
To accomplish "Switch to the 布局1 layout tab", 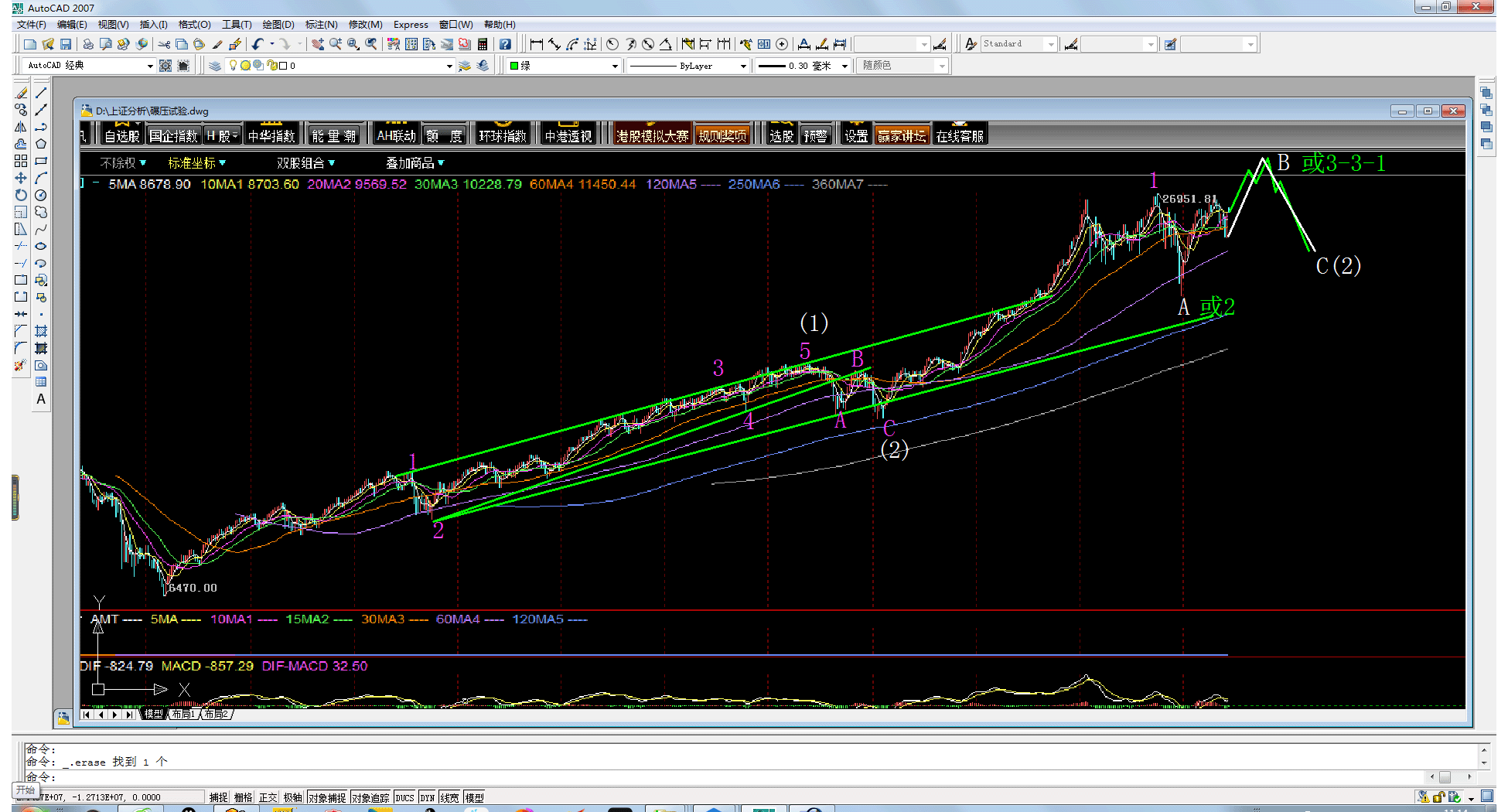I will pyautogui.click(x=183, y=714).
